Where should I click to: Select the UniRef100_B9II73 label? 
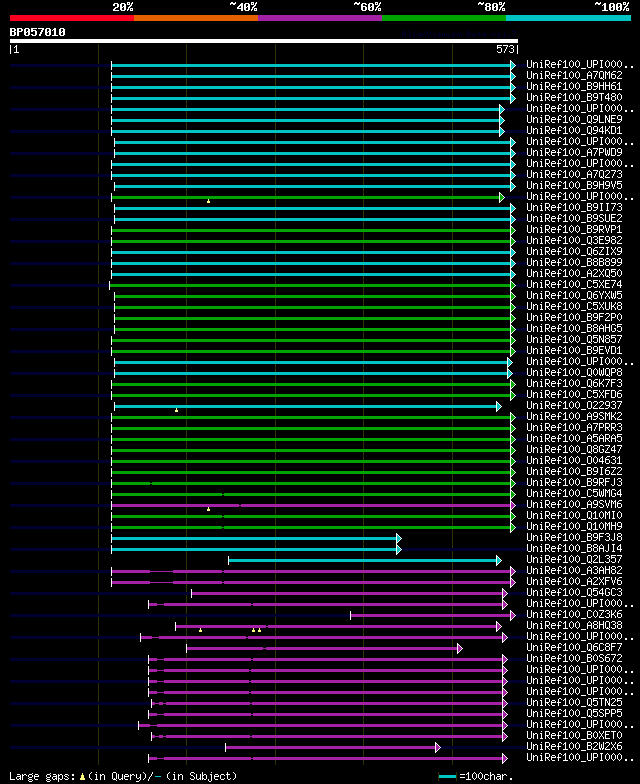click(574, 208)
